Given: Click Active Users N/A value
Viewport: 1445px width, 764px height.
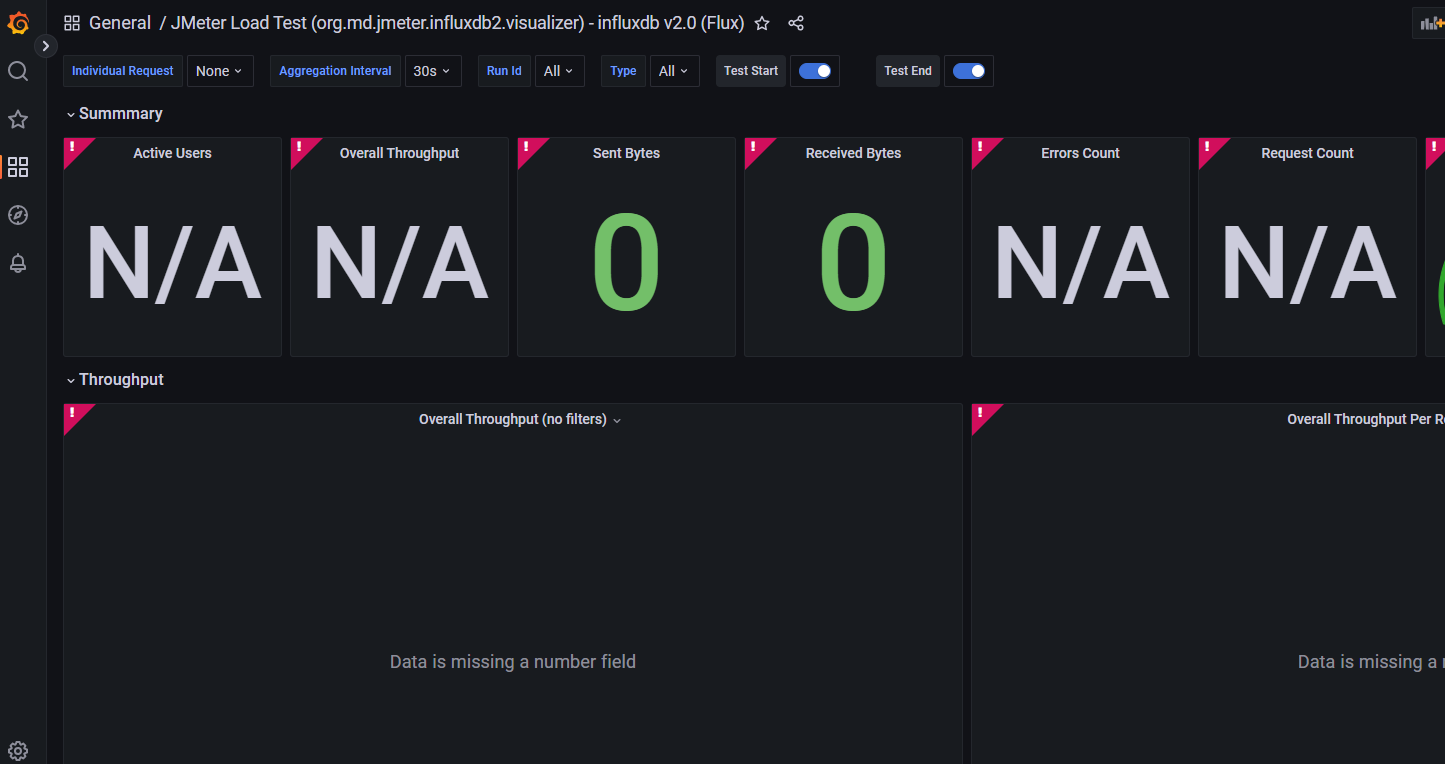Looking at the screenshot, I should click(172, 264).
